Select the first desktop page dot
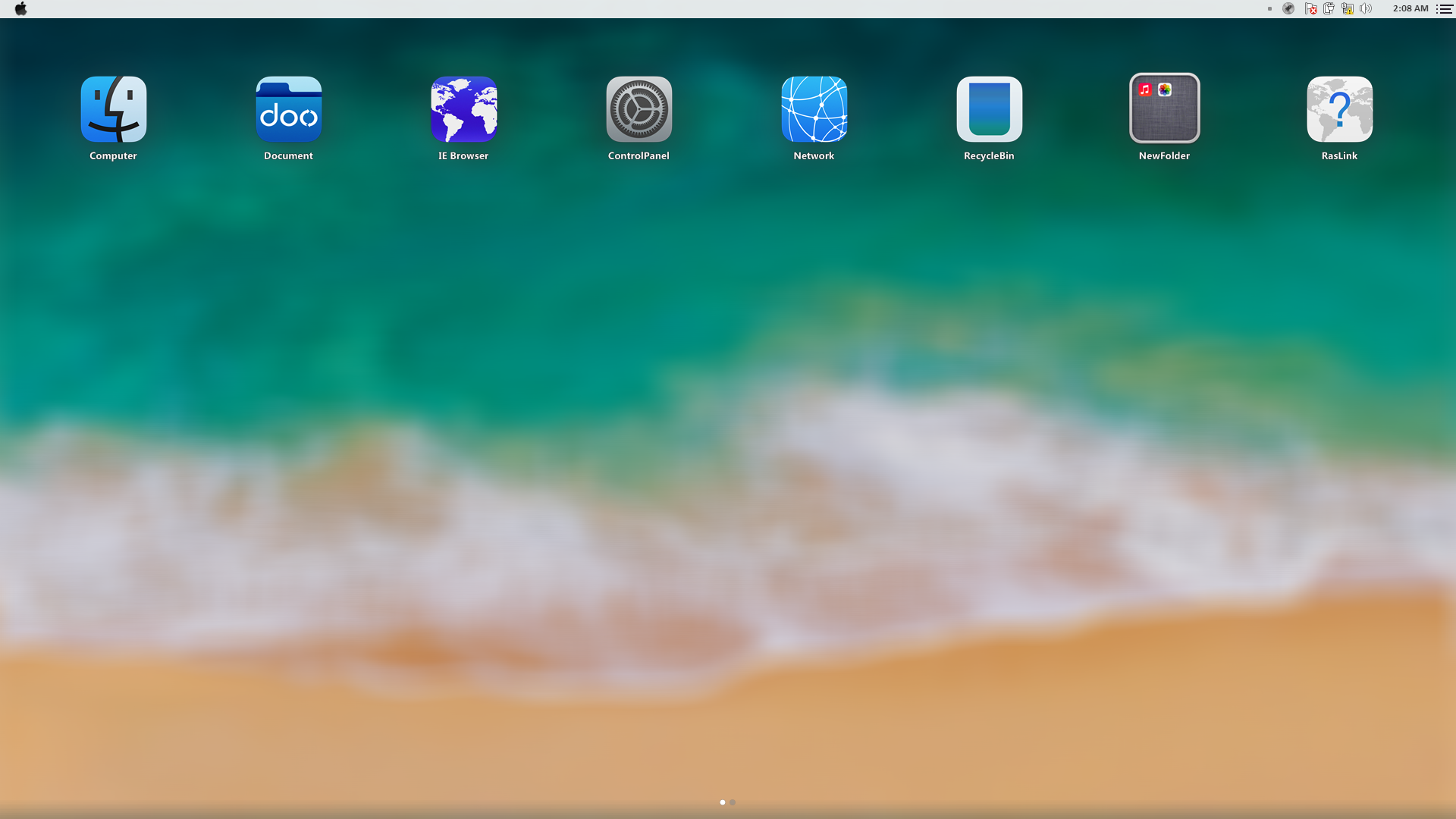Image resolution: width=1456 pixels, height=819 pixels. [x=723, y=802]
